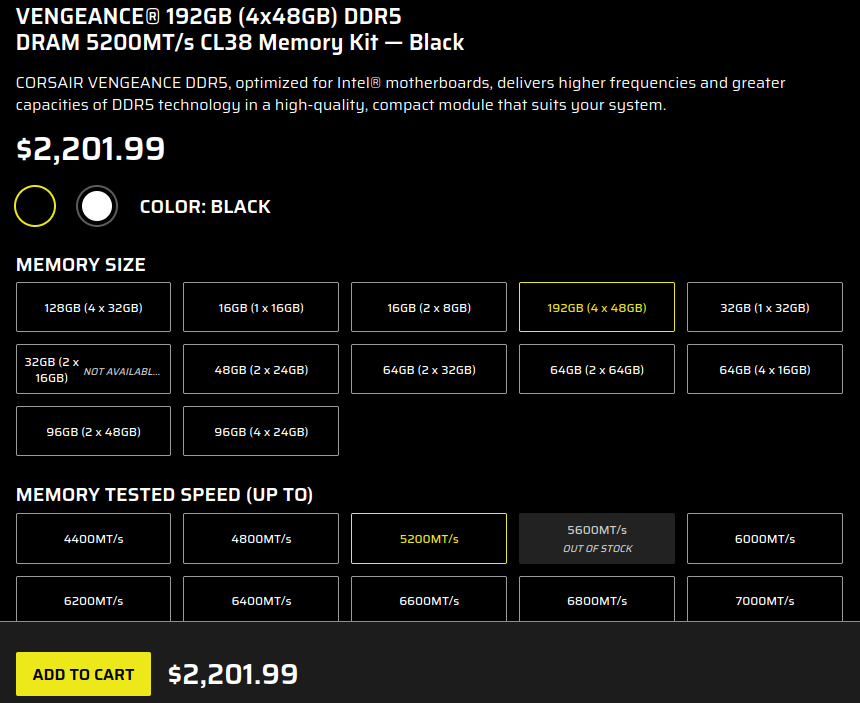The height and width of the screenshot is (703, 860).
Task: Select 4400MT/s tested speed
Action: pos(93,539)
